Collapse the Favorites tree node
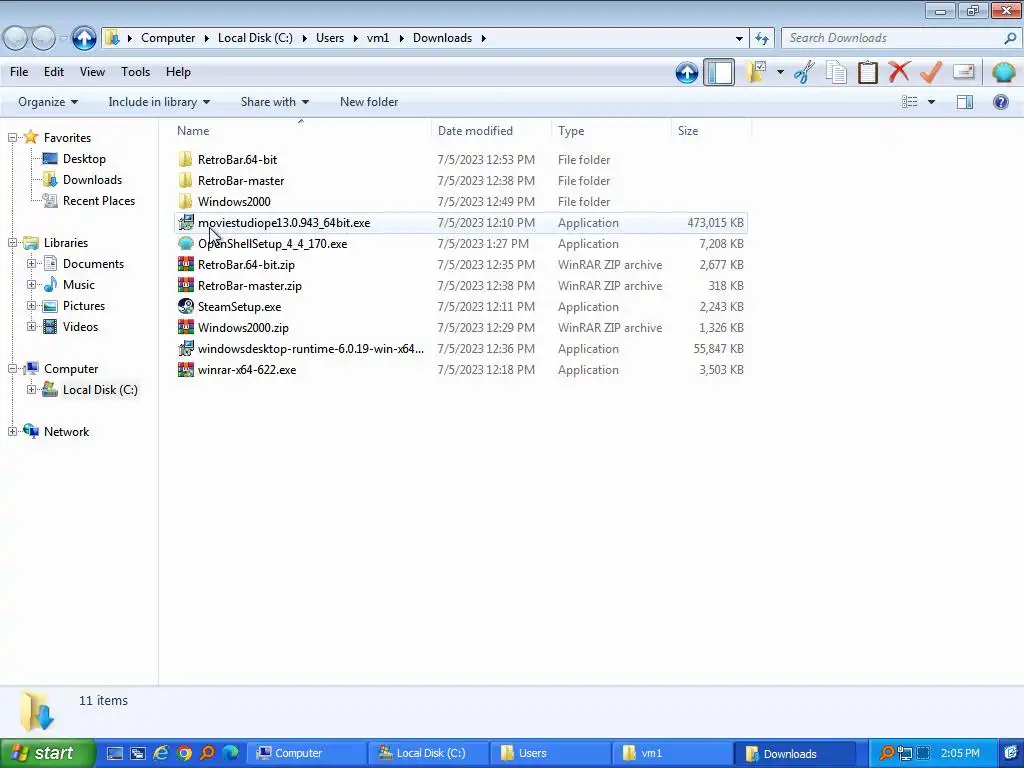 tap(12, 138)
